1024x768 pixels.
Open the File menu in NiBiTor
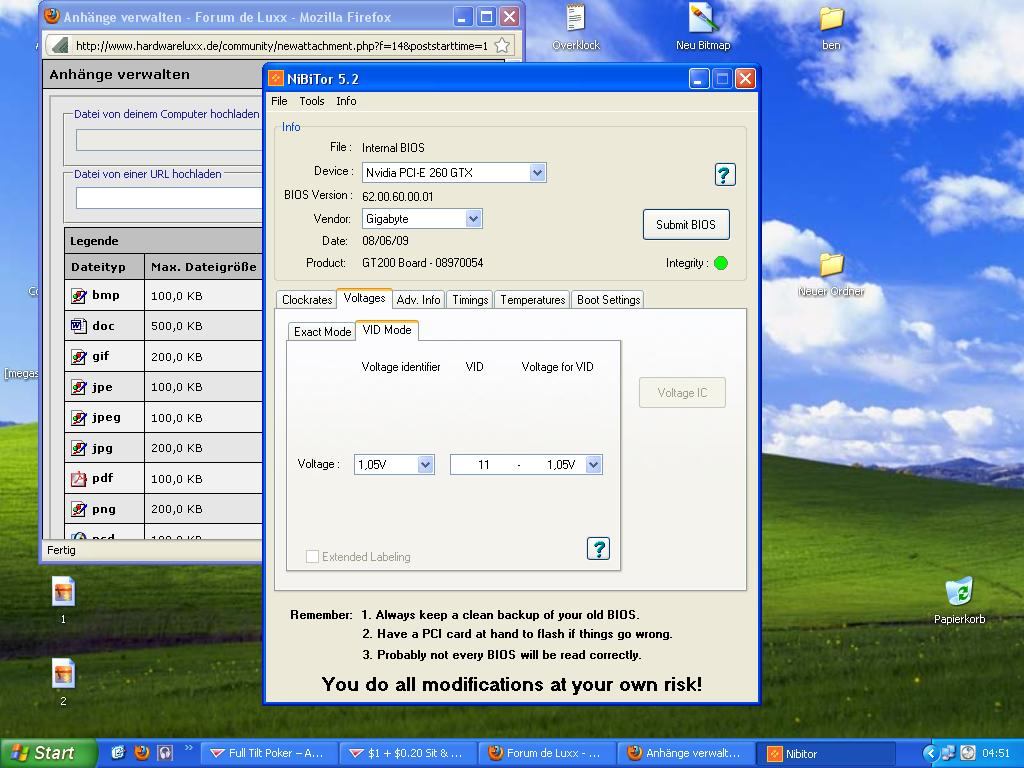point(279,101)
